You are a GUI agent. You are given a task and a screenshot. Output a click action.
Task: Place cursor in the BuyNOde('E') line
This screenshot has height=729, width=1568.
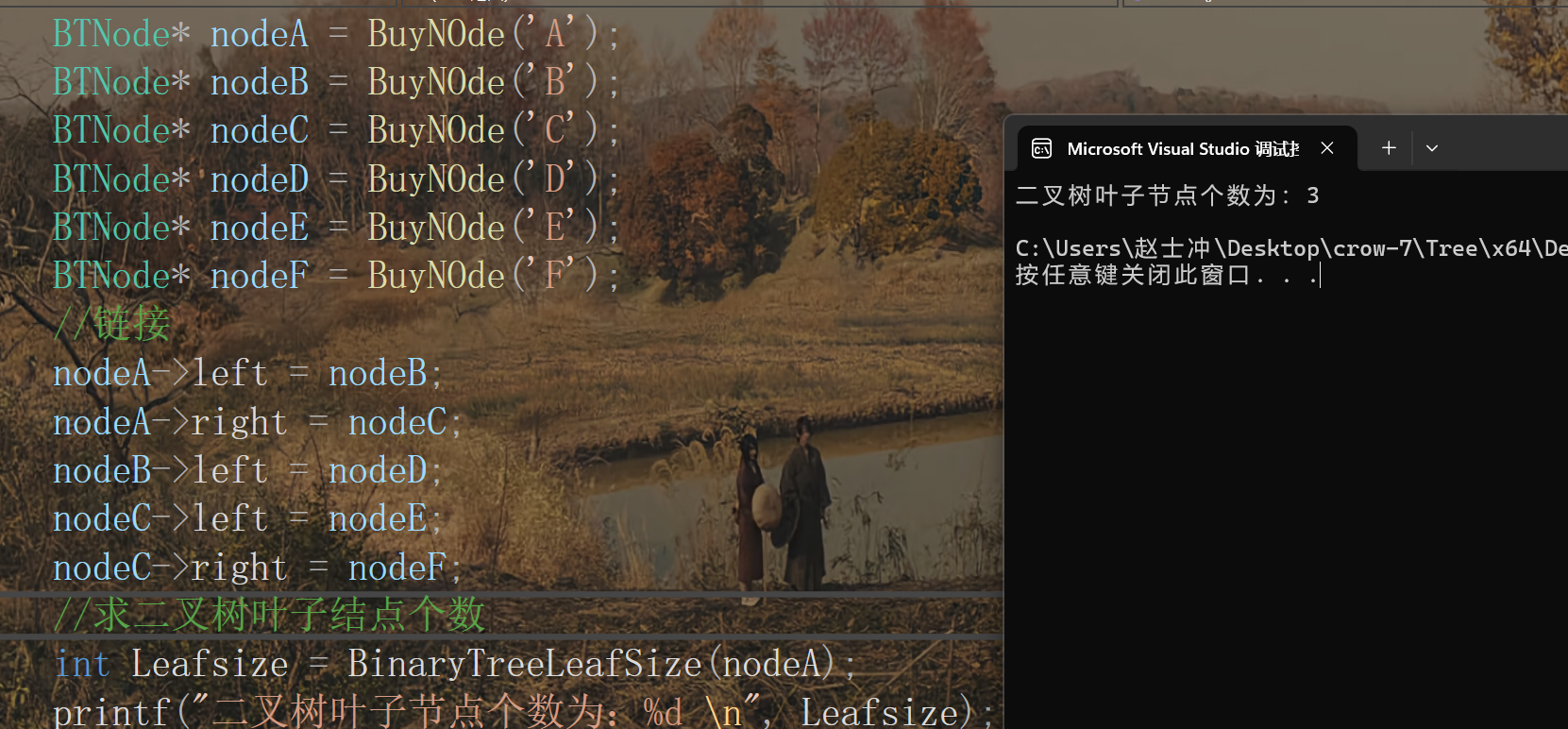click(336, 227)
